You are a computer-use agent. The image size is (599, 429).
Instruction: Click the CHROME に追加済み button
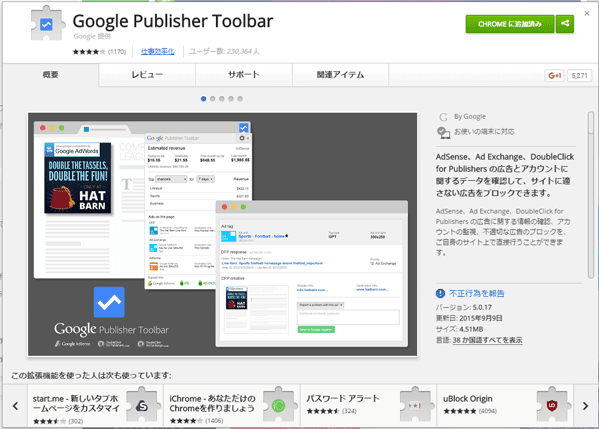[x=510, y=24]
